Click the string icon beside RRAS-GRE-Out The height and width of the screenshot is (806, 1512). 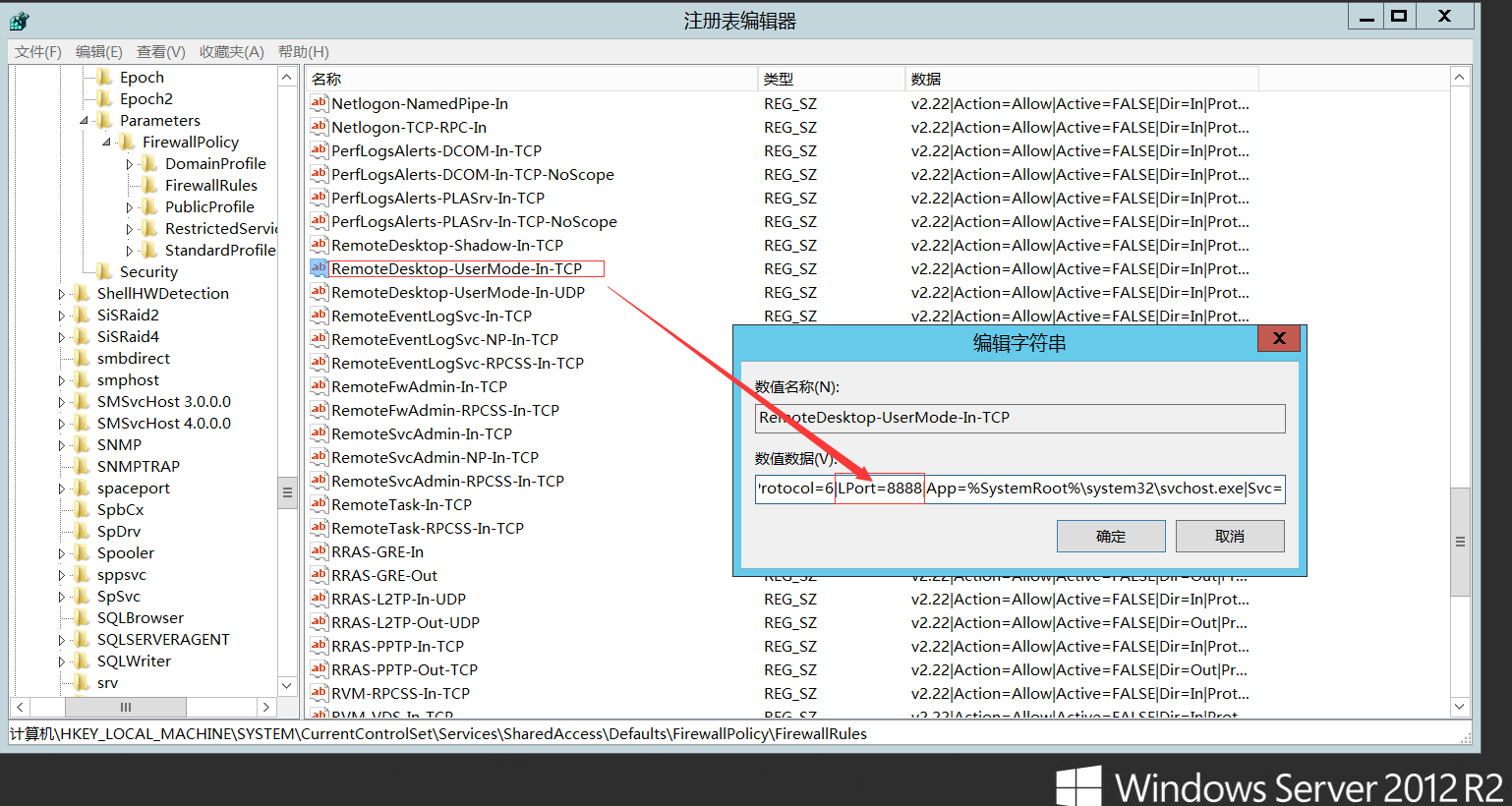coord(319,575)
